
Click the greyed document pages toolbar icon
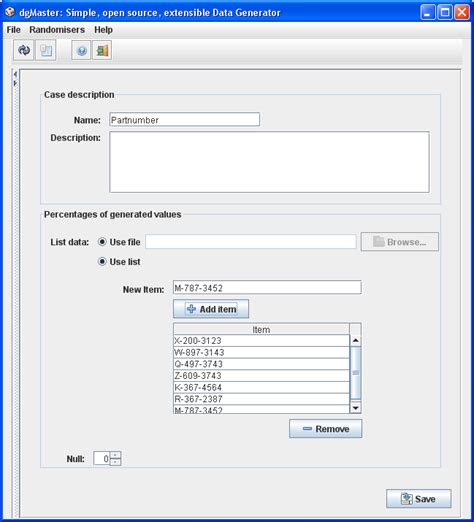point(46,50)
